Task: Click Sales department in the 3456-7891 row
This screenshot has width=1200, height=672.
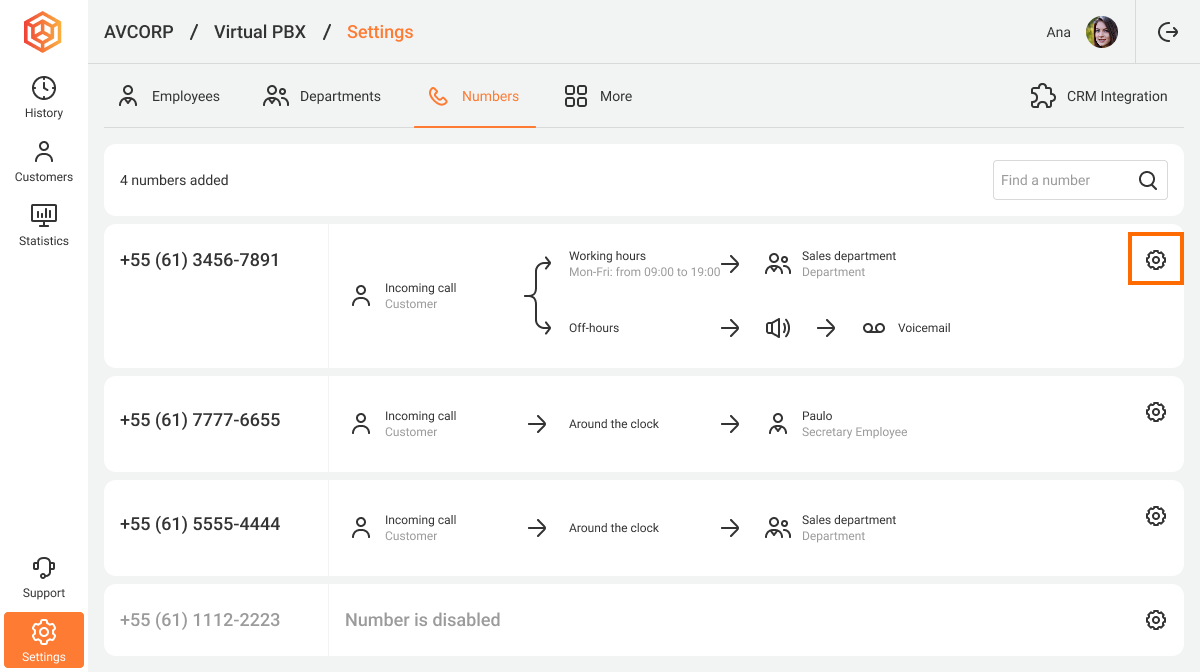Action: click(x=849, y=256)
